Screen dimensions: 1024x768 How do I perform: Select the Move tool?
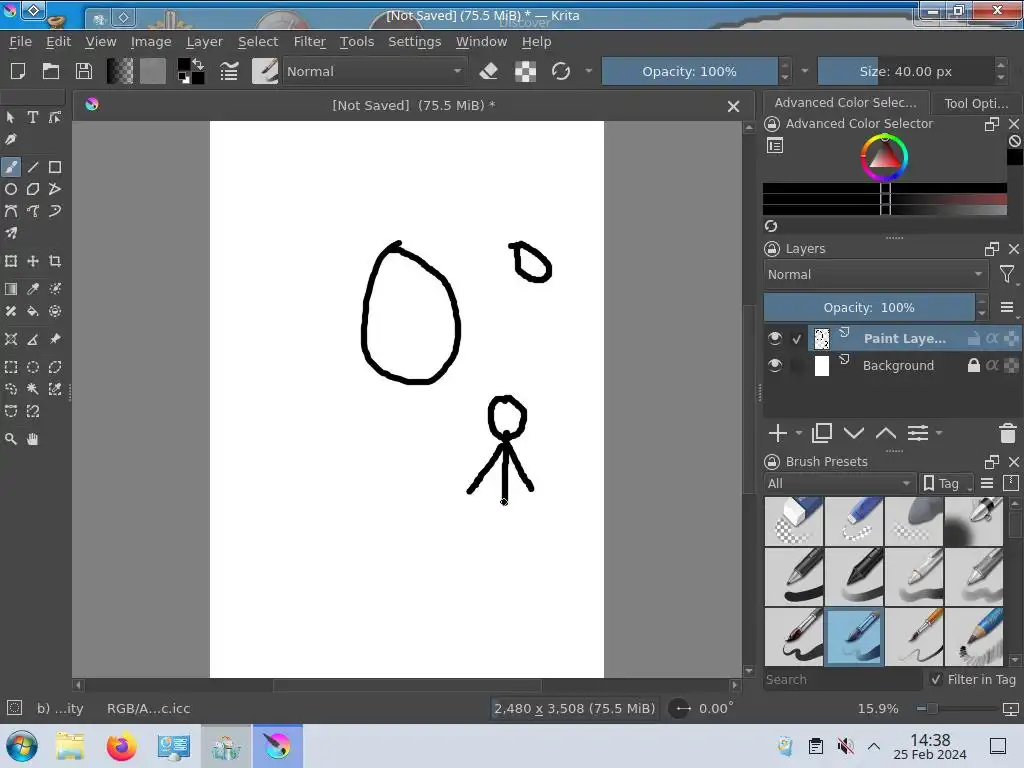point(33,261)
